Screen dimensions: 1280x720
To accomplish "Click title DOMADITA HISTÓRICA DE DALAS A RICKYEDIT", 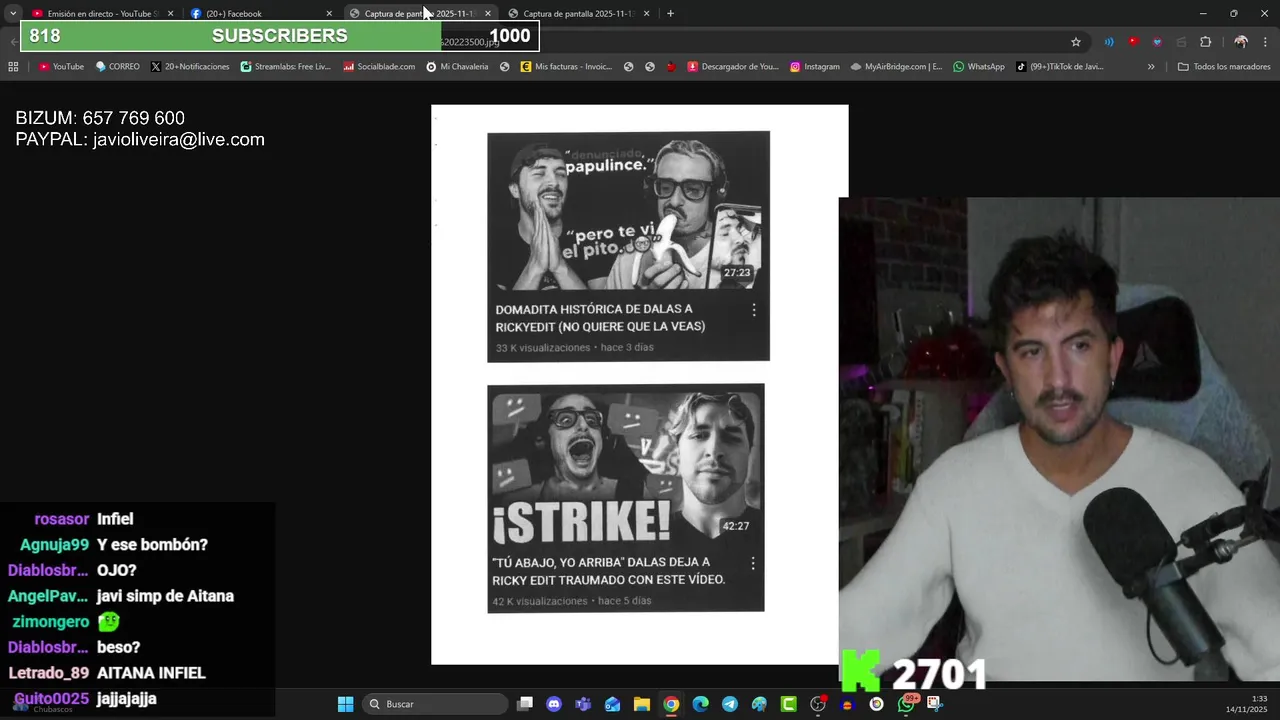I will (x=600, y=318).
